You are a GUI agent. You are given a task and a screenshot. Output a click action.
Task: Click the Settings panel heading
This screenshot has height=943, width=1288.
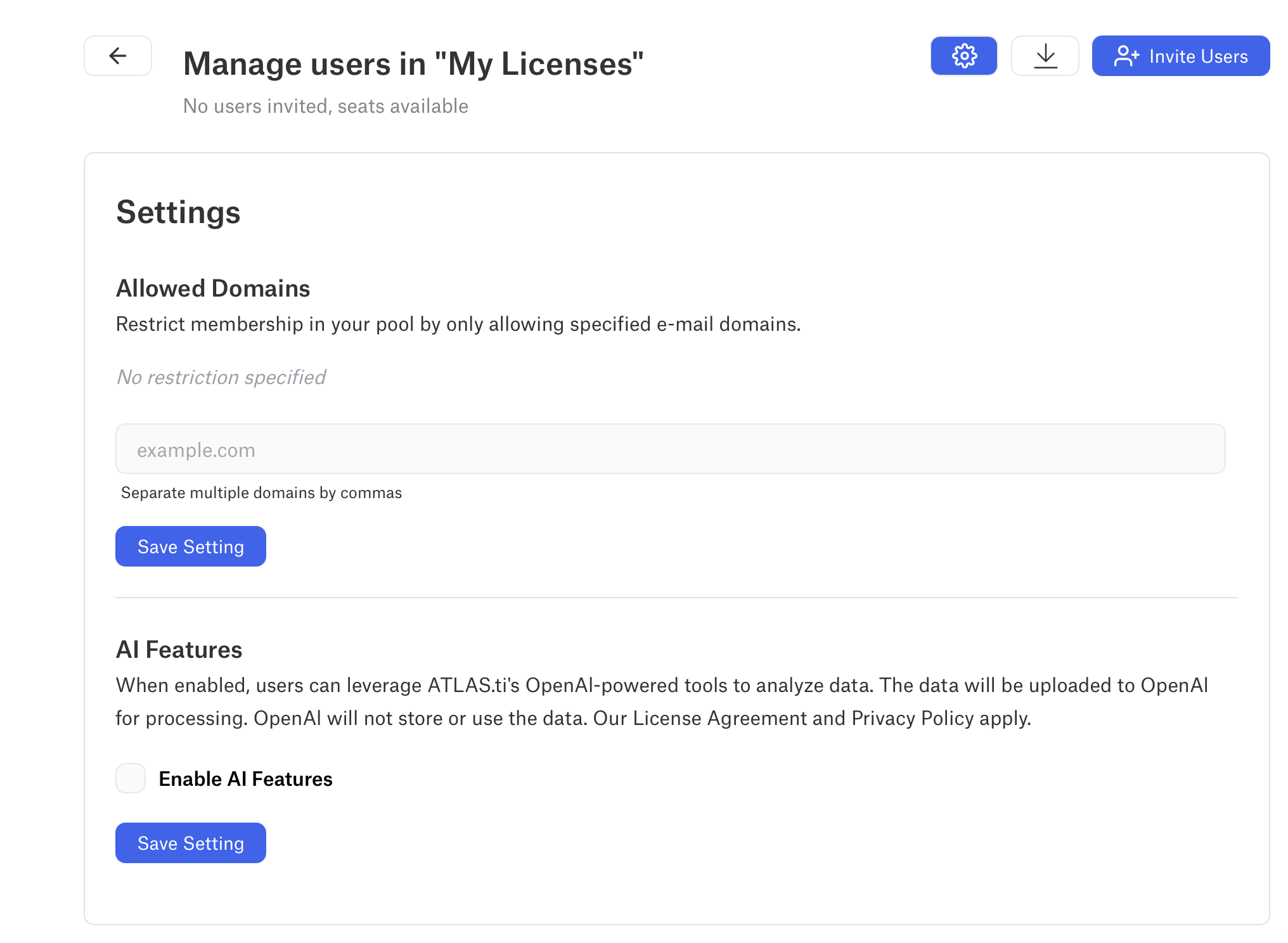(178, 212)
